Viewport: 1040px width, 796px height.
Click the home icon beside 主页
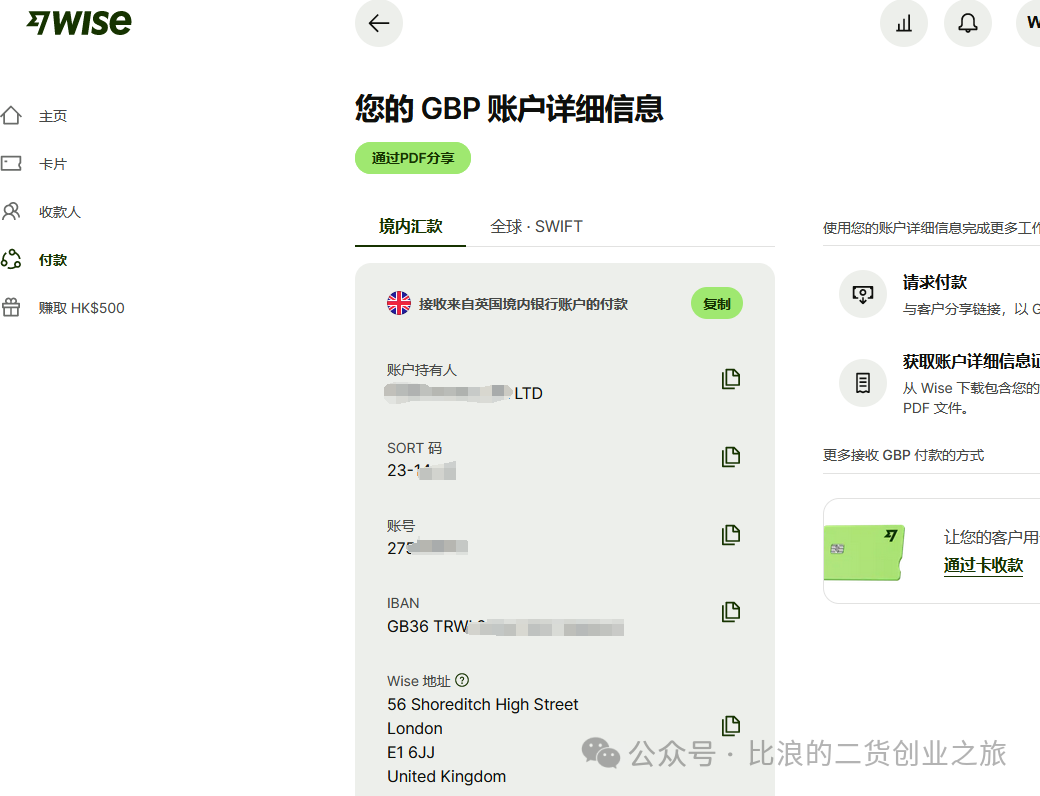pyautogui.click(x=11, y=115)
